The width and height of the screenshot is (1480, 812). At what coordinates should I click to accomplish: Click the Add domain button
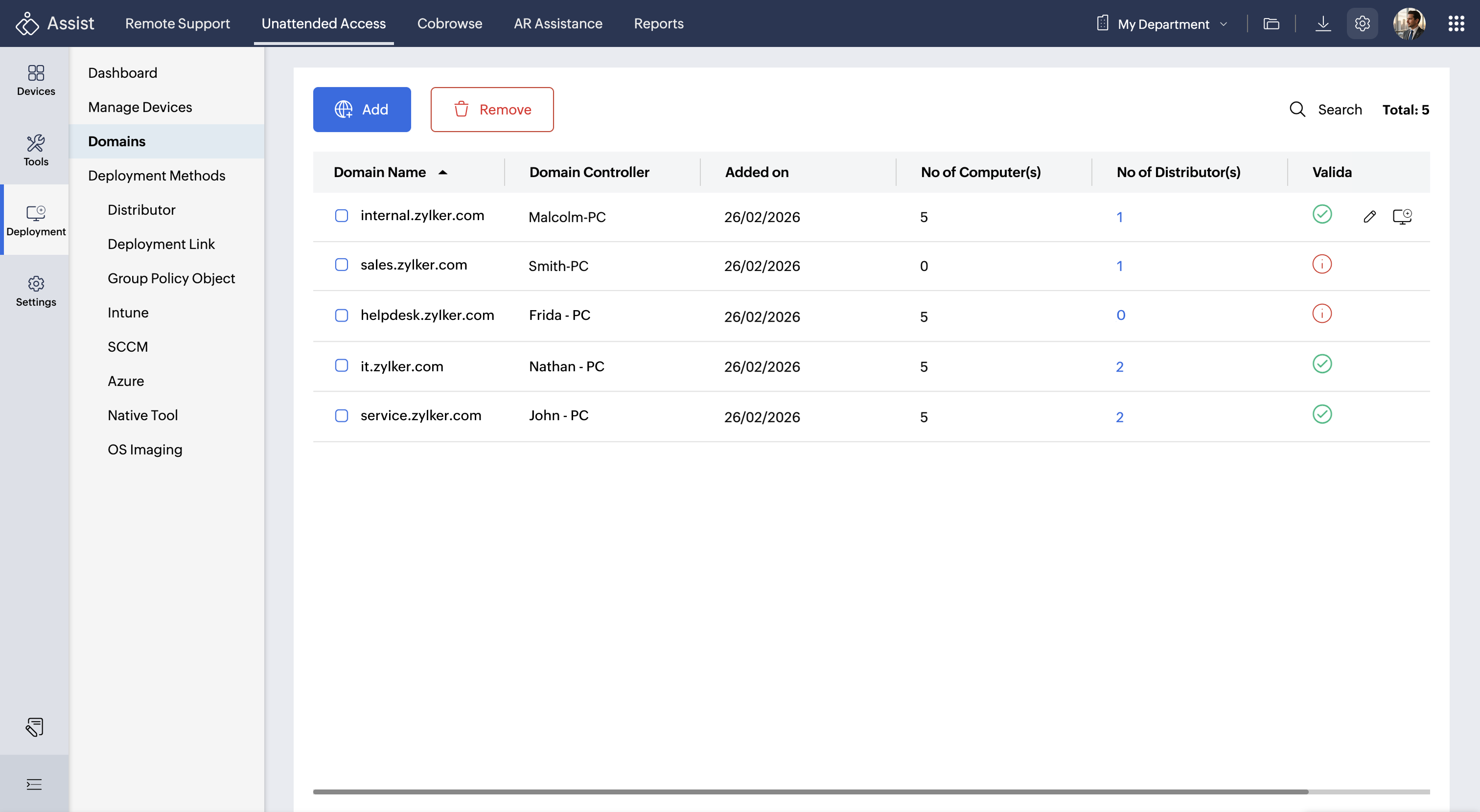pos(362,109)
